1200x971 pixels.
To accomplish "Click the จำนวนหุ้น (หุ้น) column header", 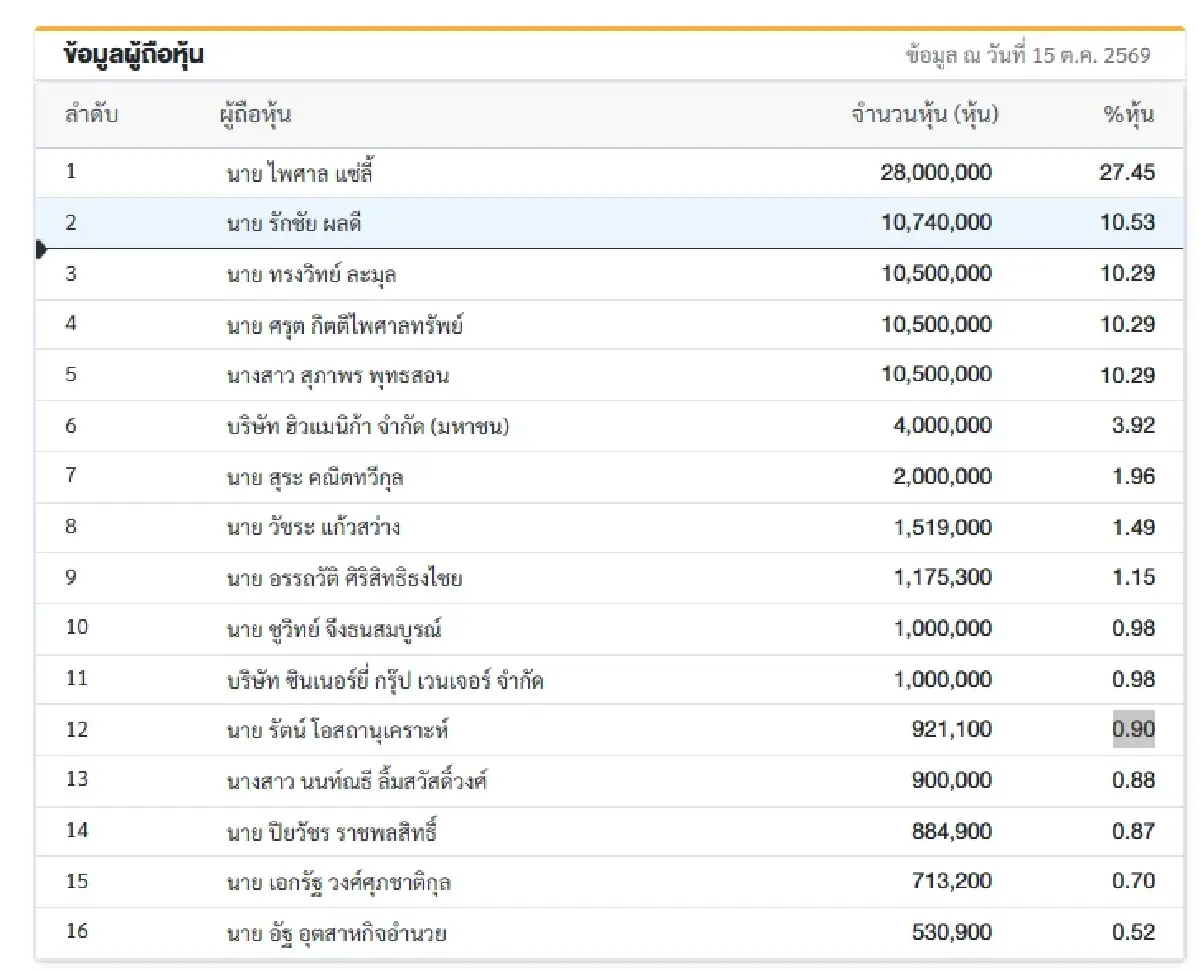I will tap(925, 114).
